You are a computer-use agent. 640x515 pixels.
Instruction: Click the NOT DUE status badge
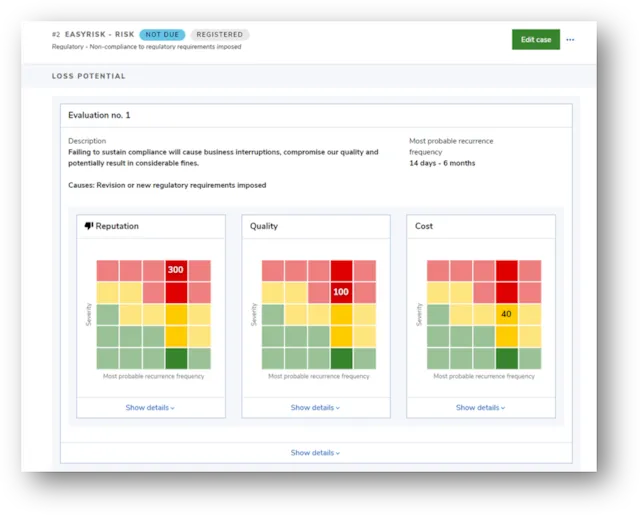tap(162, 35)
